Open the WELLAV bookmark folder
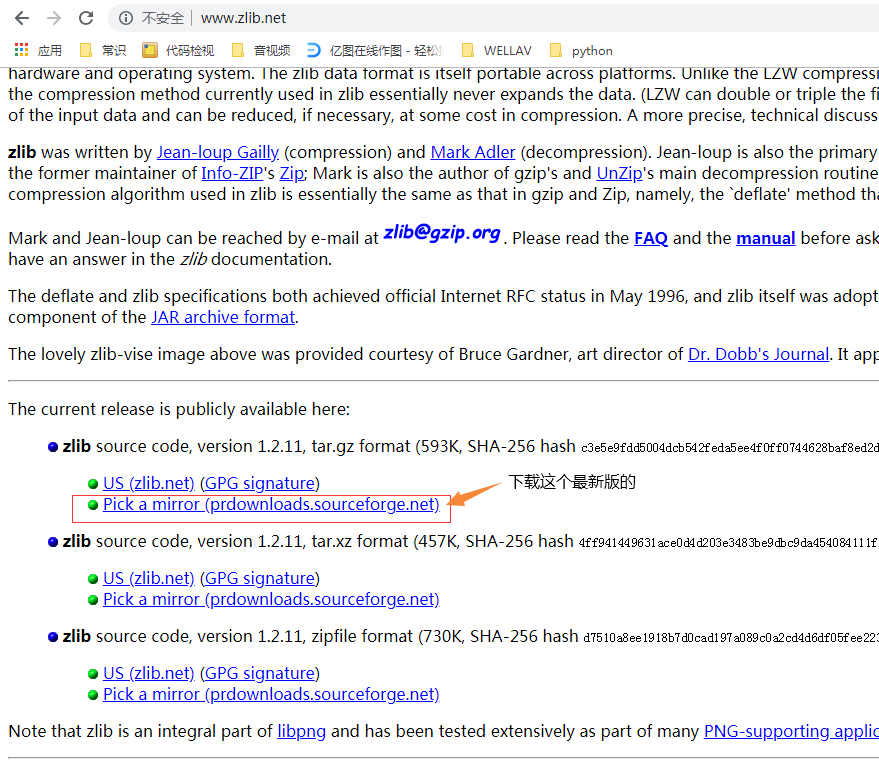Screen dimensions: 879x764 coord(497,50)
